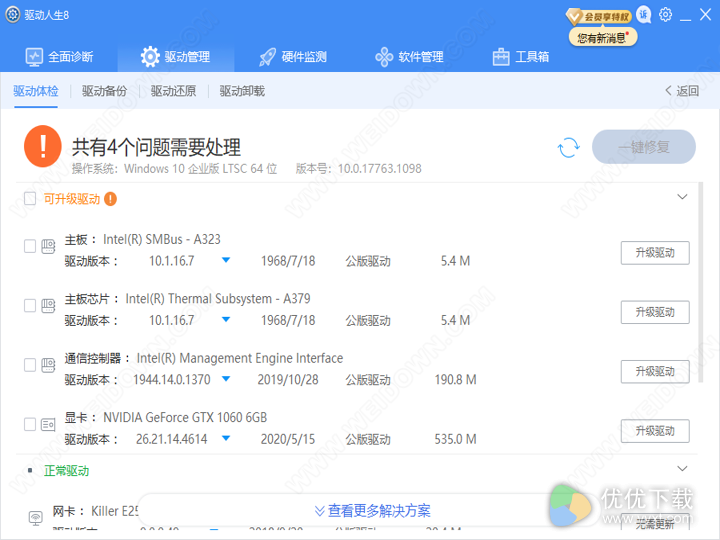
Task: Click 升级驱动 for Intel SMBus
Action: pos(655,253)
